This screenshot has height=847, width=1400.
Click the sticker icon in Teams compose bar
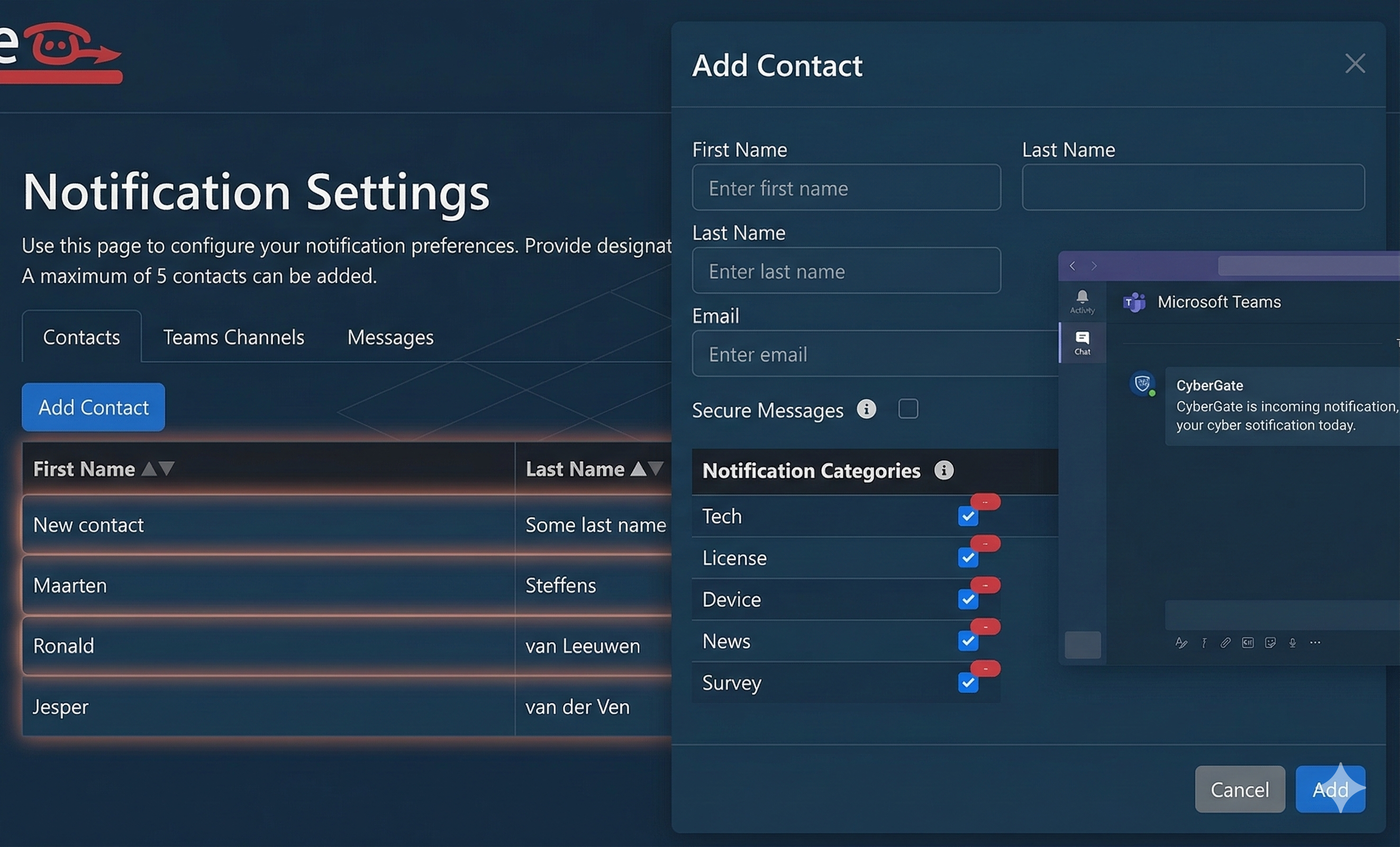pyautogui.click(x=1270, y=642)
